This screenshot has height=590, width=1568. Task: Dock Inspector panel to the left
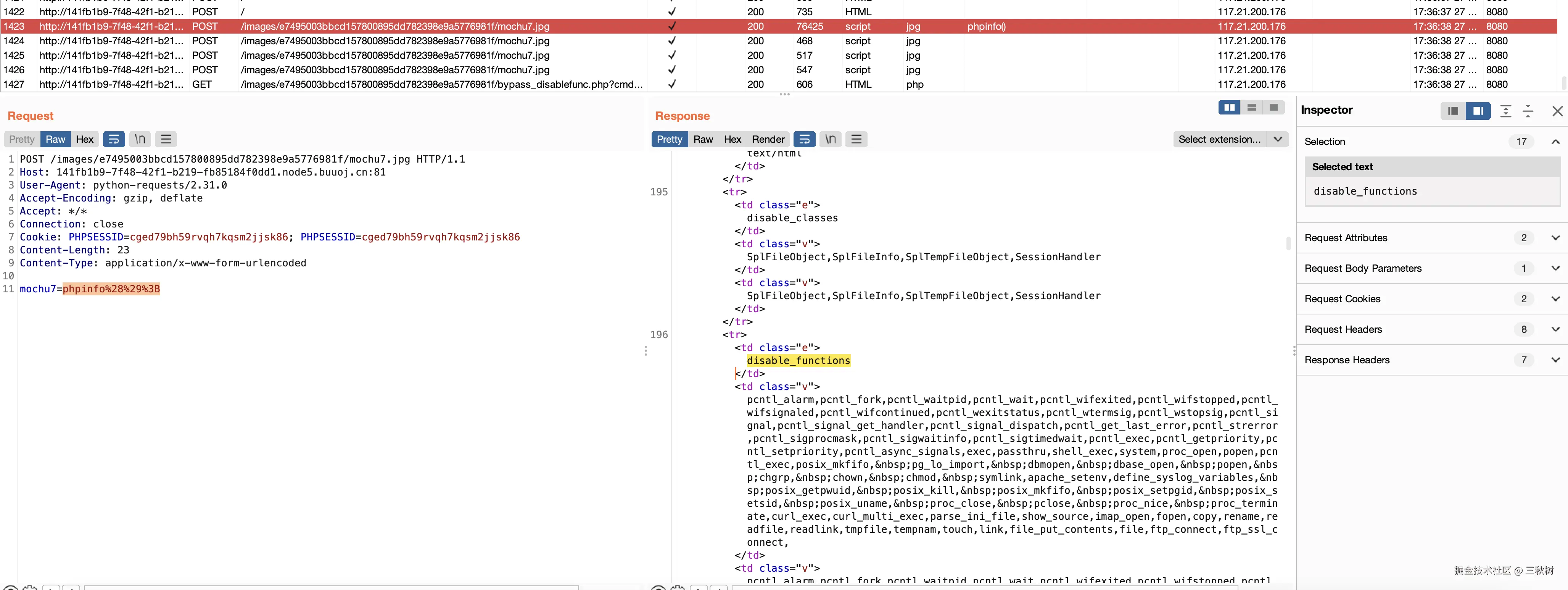(x=1453, y=111)
